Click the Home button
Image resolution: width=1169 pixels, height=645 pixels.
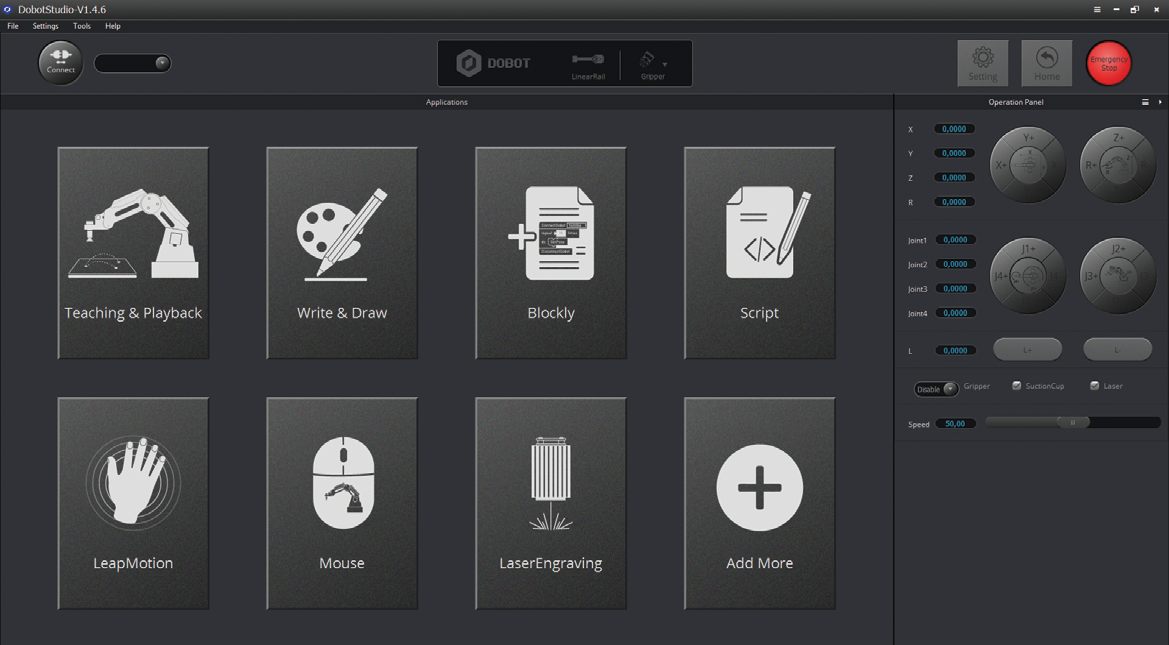click(x=1046, y=63)
